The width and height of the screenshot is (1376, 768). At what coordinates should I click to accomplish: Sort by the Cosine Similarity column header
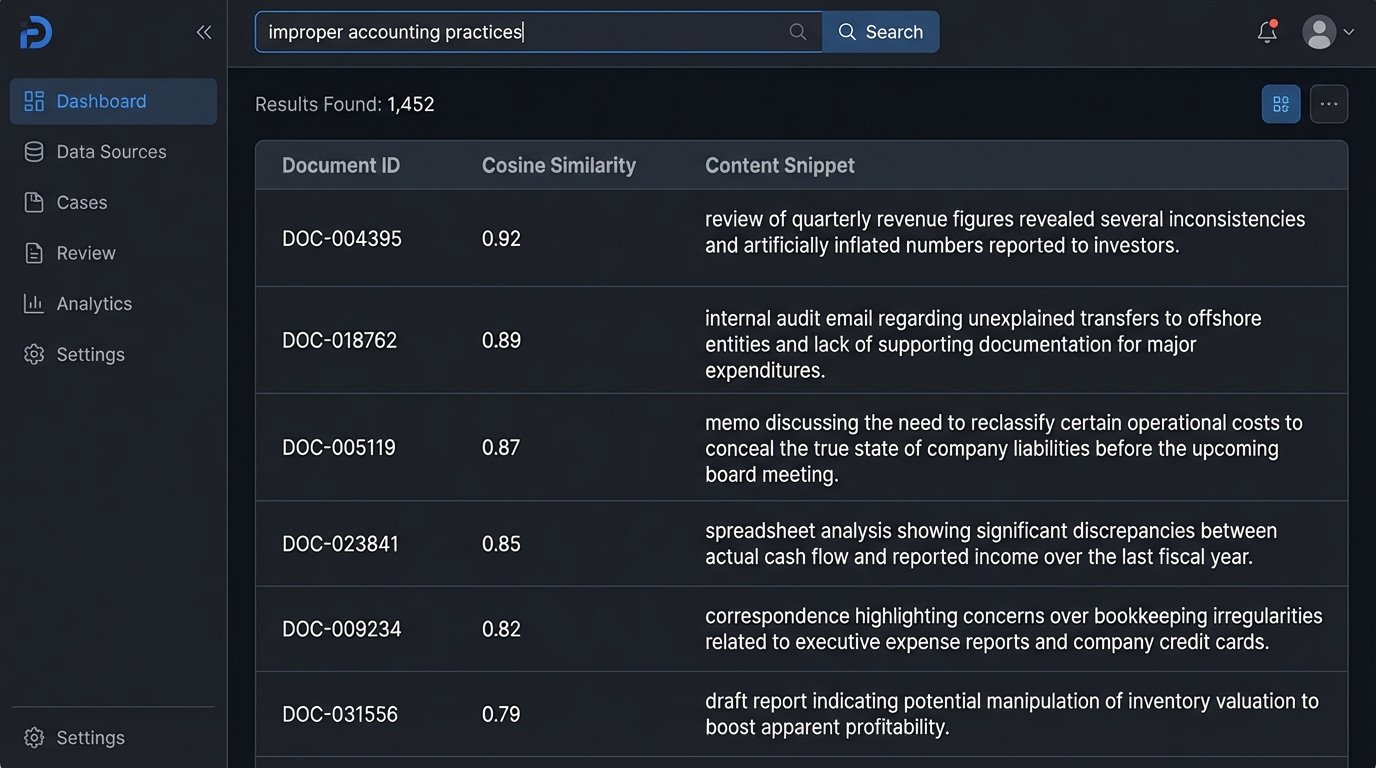point(558,165)
